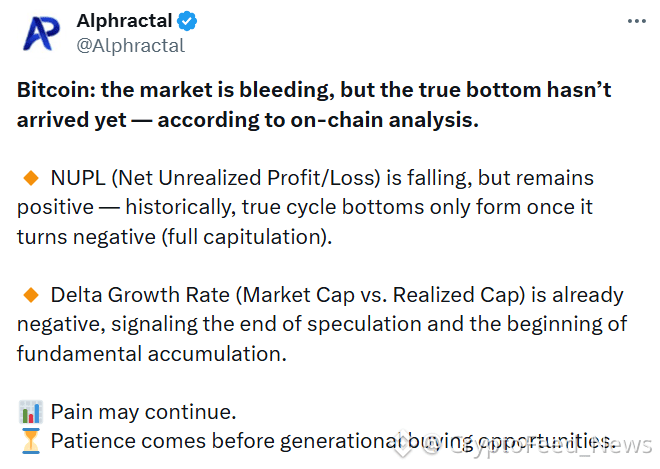Open the Alphractal profile avatar logo
Viewport: 660px width, 469px height.
[41, 33]
